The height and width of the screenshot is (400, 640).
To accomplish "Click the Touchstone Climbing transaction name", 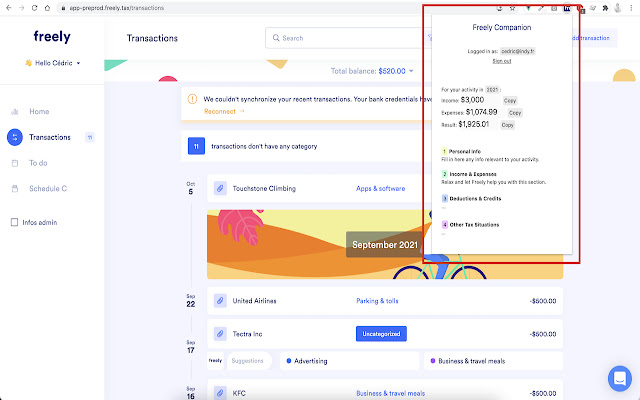I will 264,189.
